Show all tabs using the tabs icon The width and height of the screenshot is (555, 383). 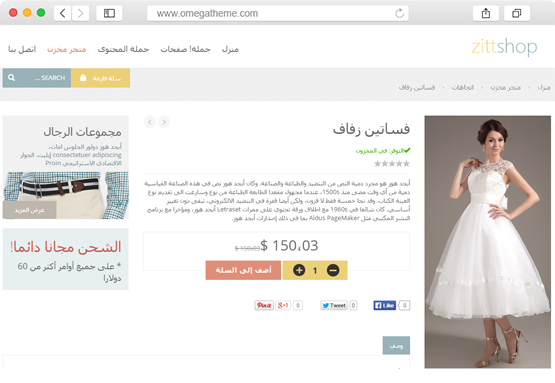517,13
